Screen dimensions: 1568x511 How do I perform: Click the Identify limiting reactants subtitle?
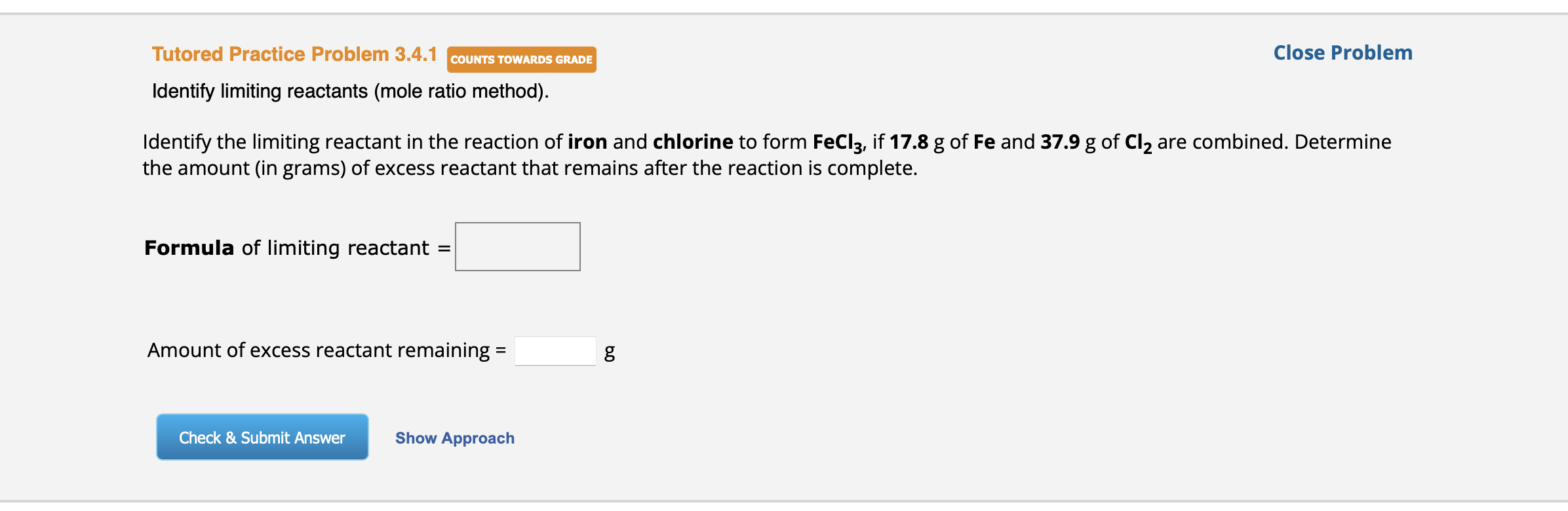coord(351,92)
